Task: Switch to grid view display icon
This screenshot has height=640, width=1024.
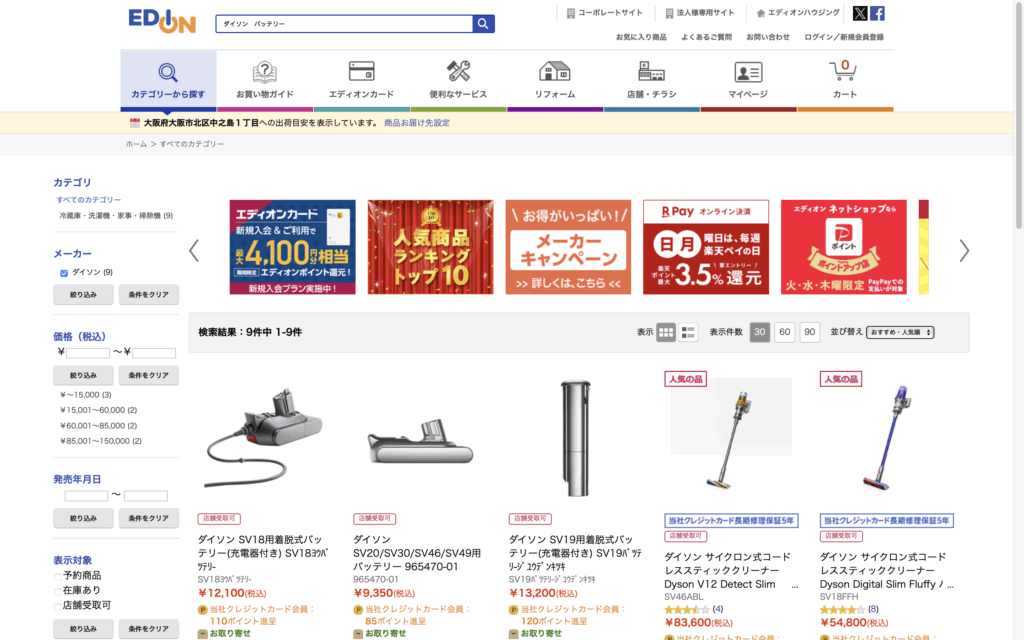Action: point(665,332)
